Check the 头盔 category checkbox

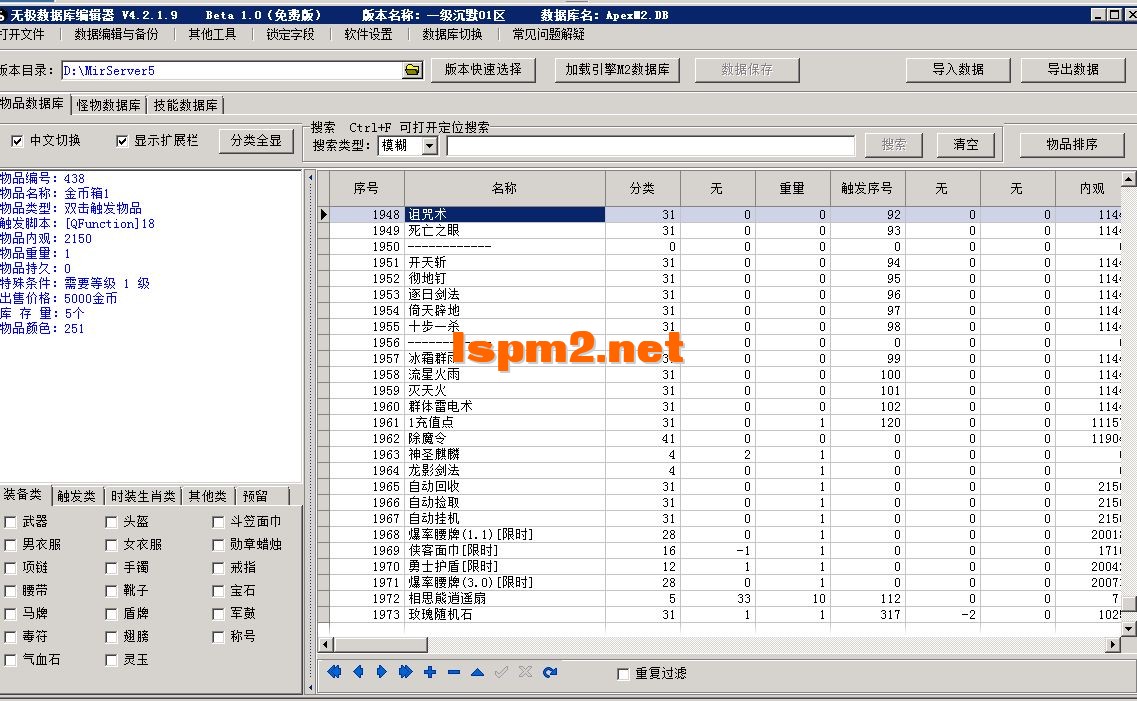point(111,522)
